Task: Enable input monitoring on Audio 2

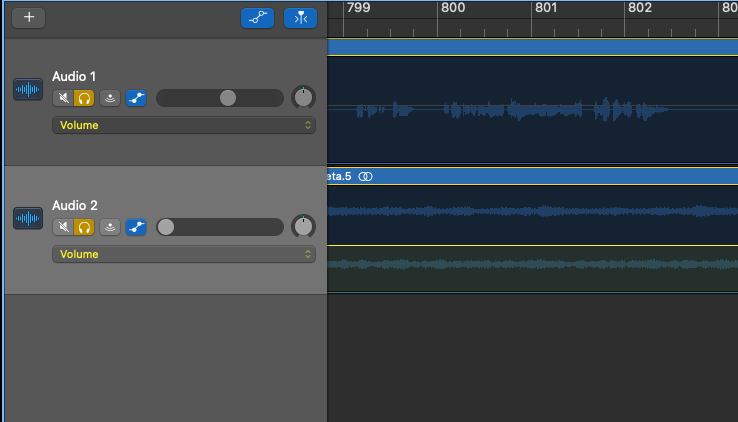Action: (x=110, y=227)
